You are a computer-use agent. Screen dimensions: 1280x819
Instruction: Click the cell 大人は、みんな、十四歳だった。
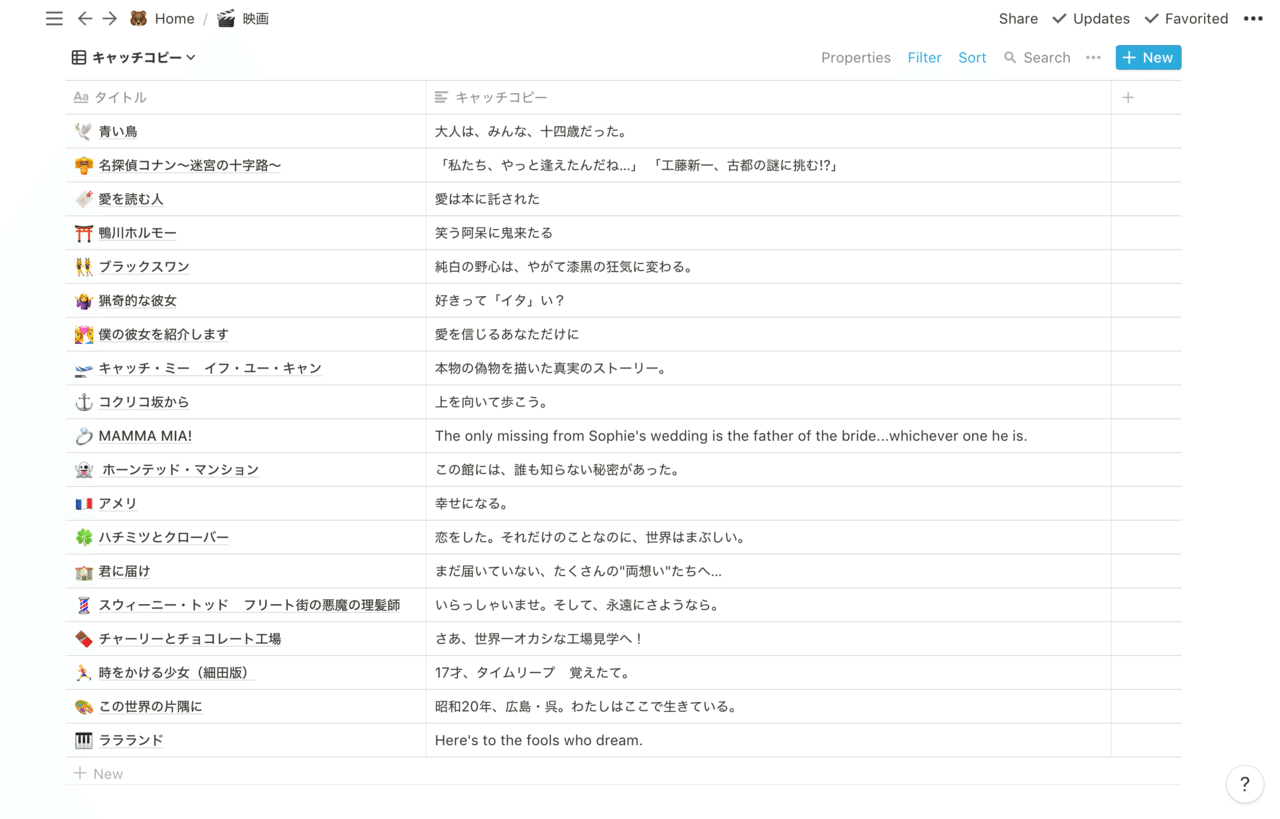(x=768, y=131)
